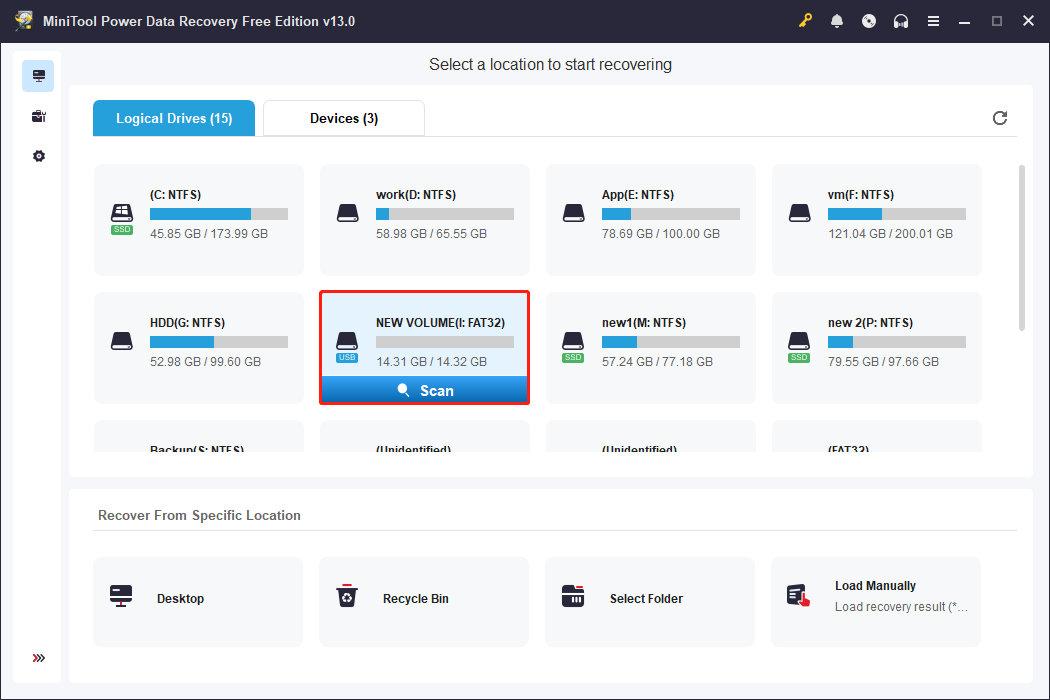Click the new1(M:) SSD drive icon
1050x700 pixels.
click(573, 347)
